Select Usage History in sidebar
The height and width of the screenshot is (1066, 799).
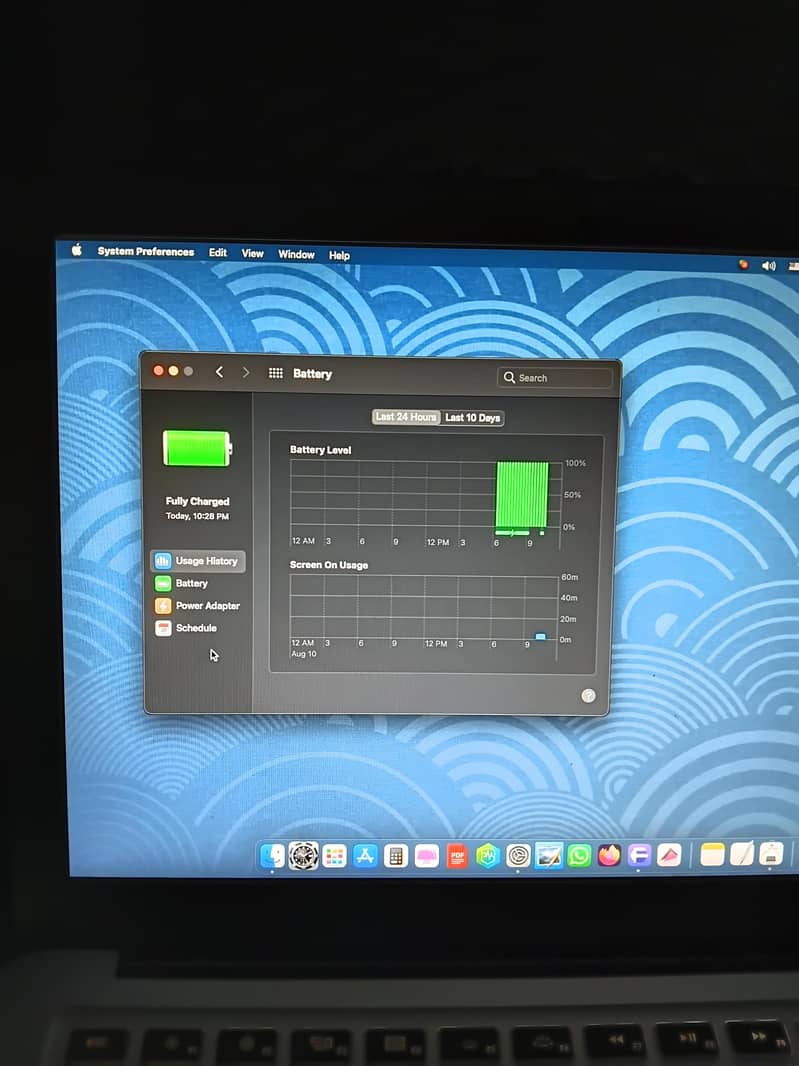click(198, 561)
